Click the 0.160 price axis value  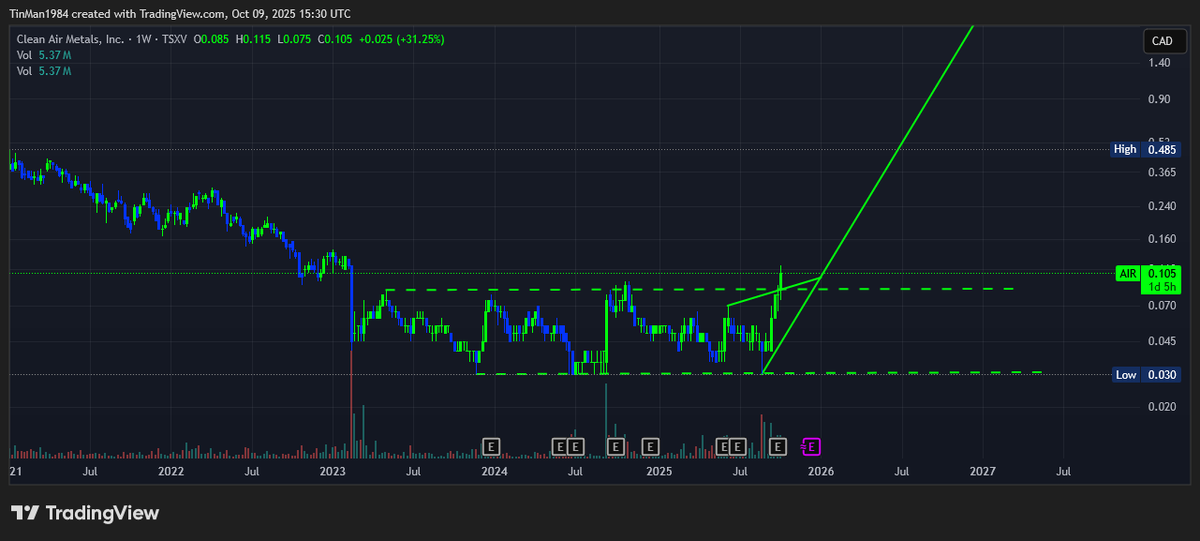(x=1162, y=239)
